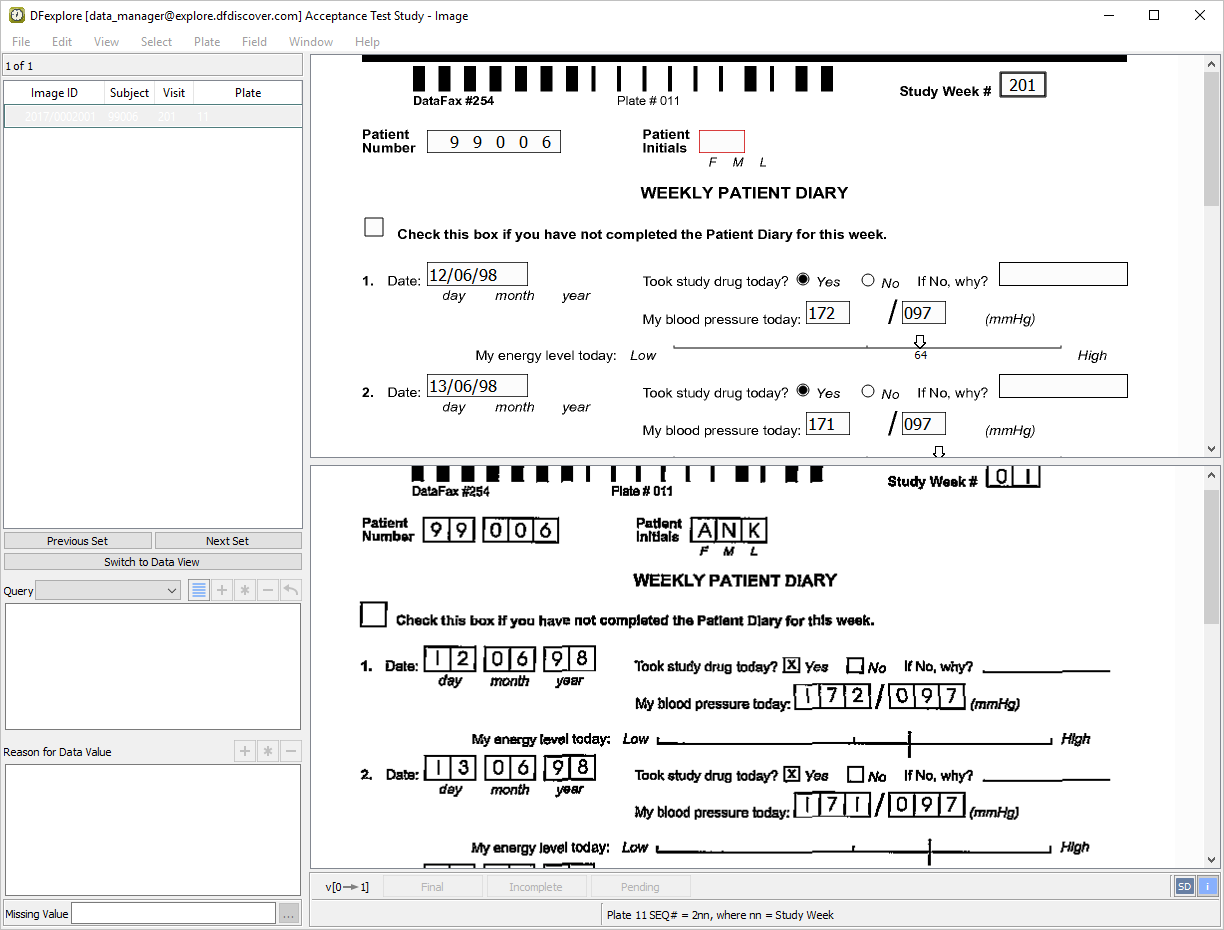Click down arrow of lower image pane scrollbar
Screen dimensions: 1224x930
[1212, 859]
